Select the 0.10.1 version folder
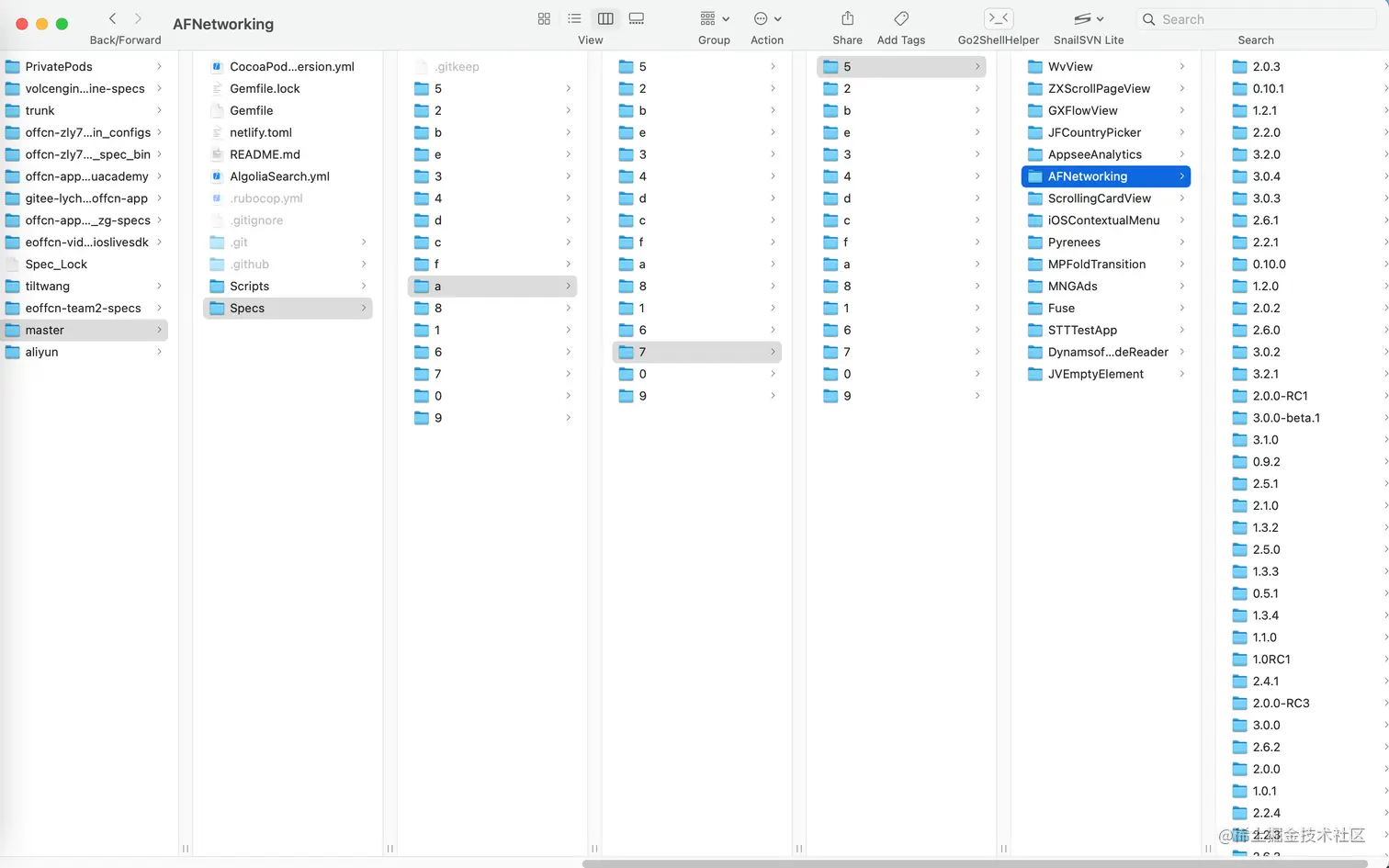 pos(1307,88)
